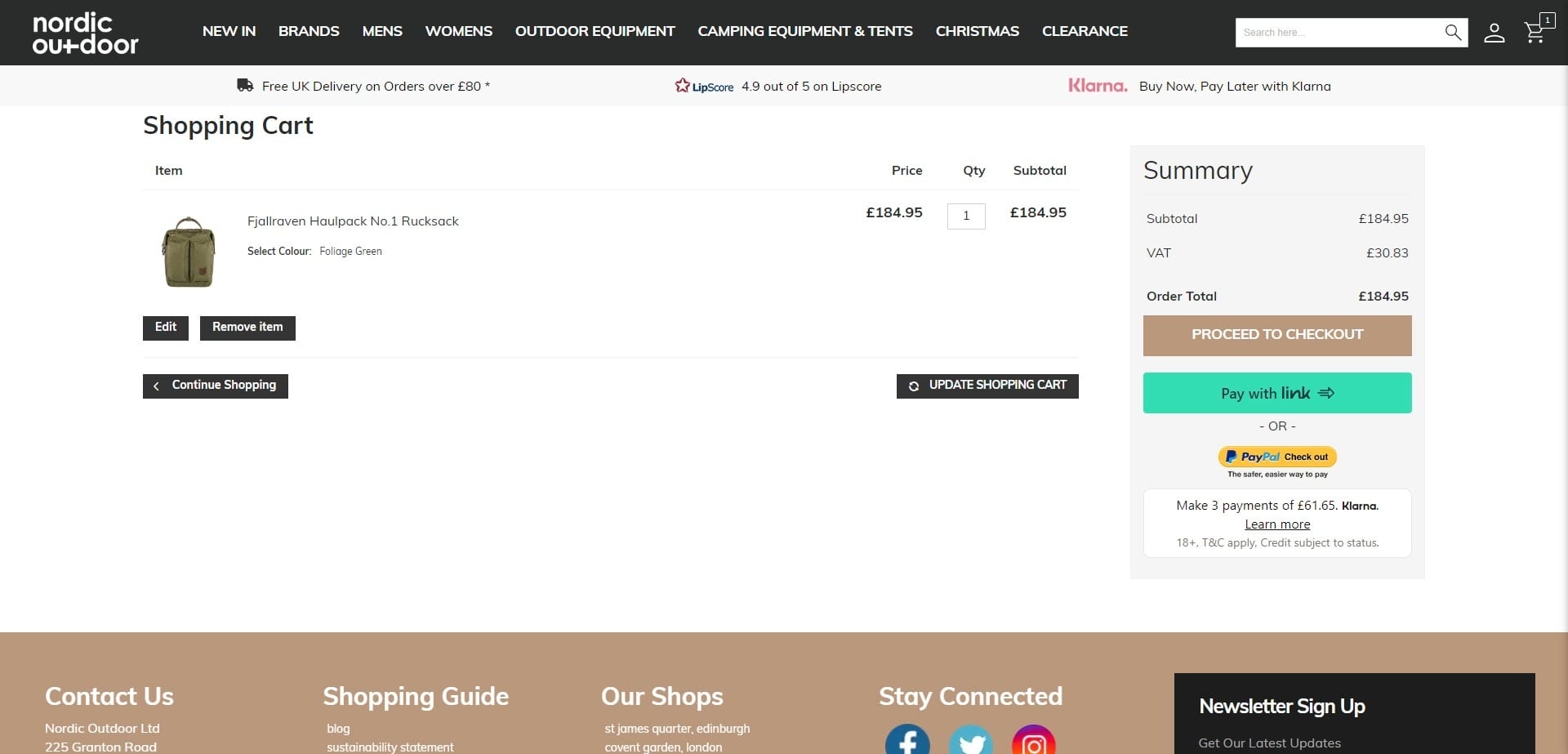Focus the search input field
1568x754 pixels.
click(x=1338, y=33)
